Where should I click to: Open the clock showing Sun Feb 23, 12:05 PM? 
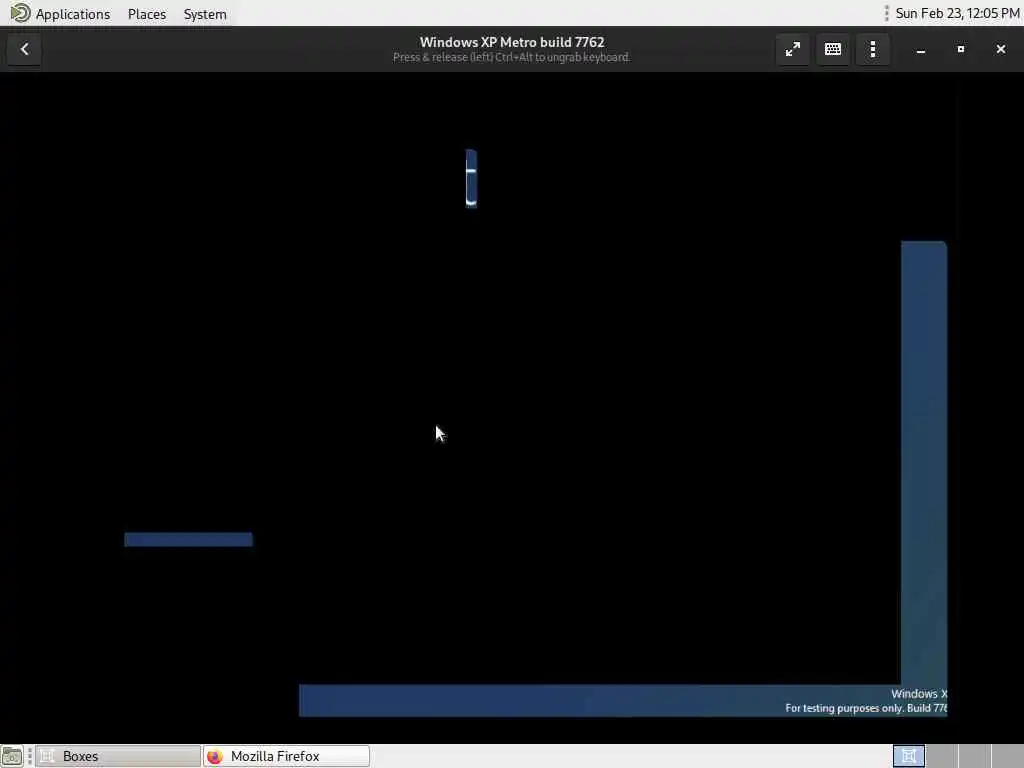pyautogui.click(x=957, y=13)
